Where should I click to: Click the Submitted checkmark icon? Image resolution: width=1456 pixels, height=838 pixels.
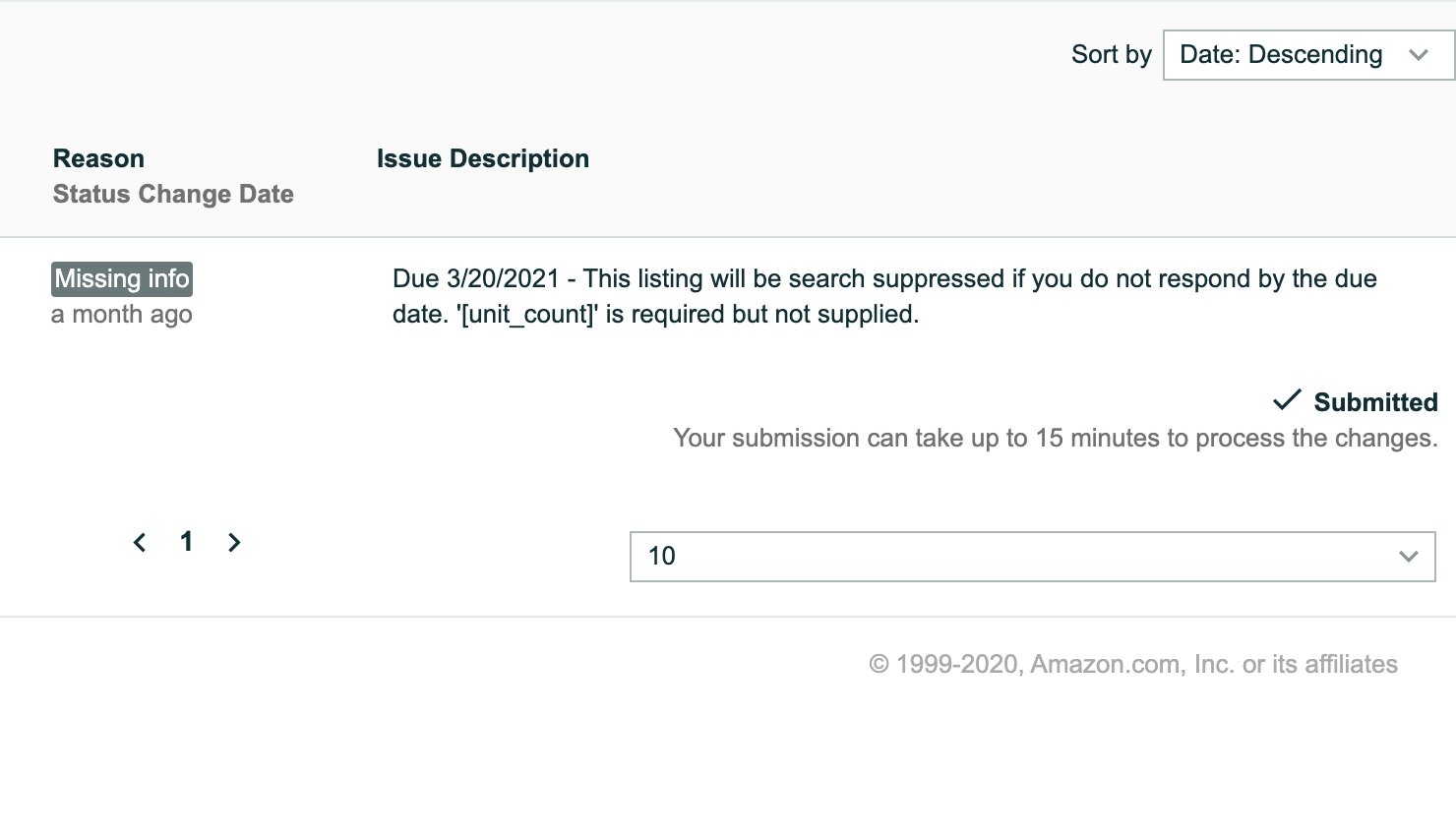pyautogui.click(x=1287, y=400)
